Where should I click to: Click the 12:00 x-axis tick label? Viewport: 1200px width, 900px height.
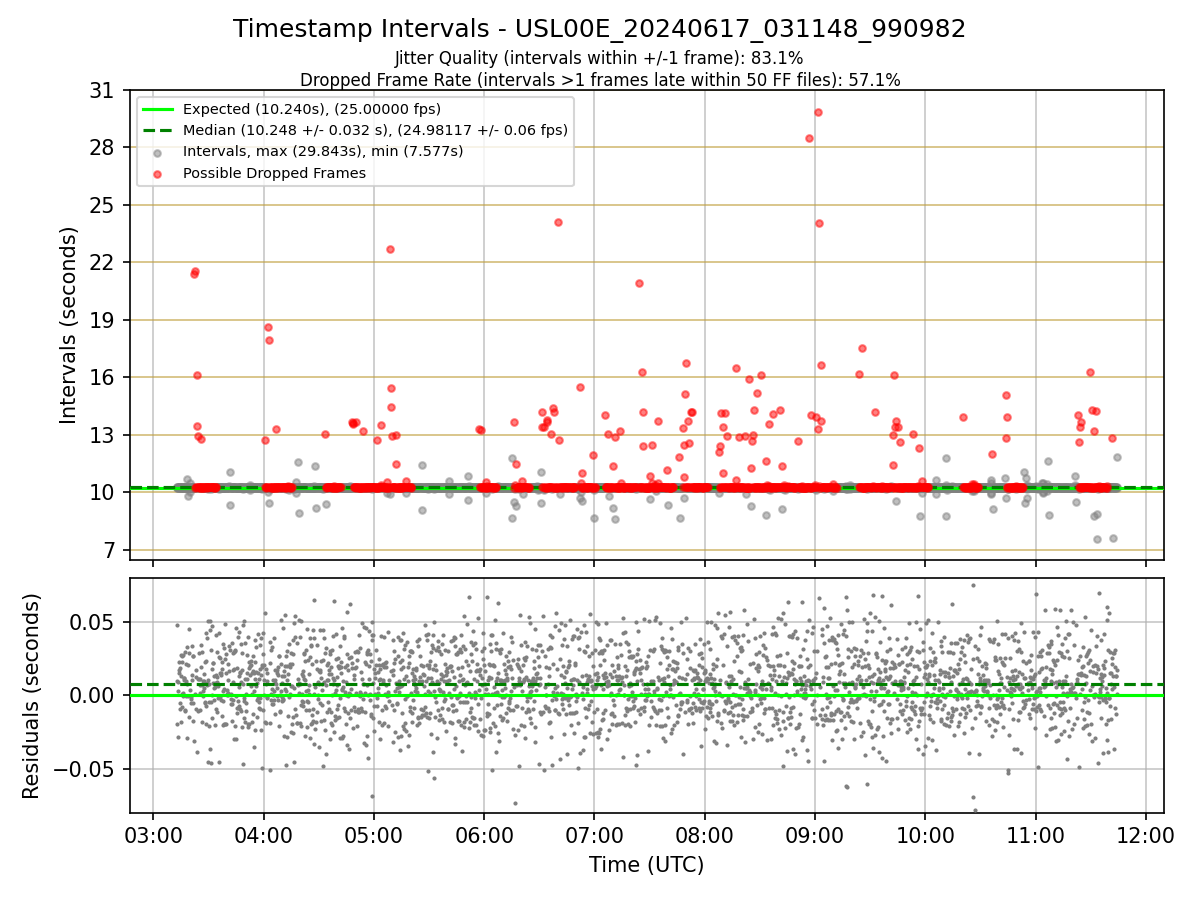1146,834
